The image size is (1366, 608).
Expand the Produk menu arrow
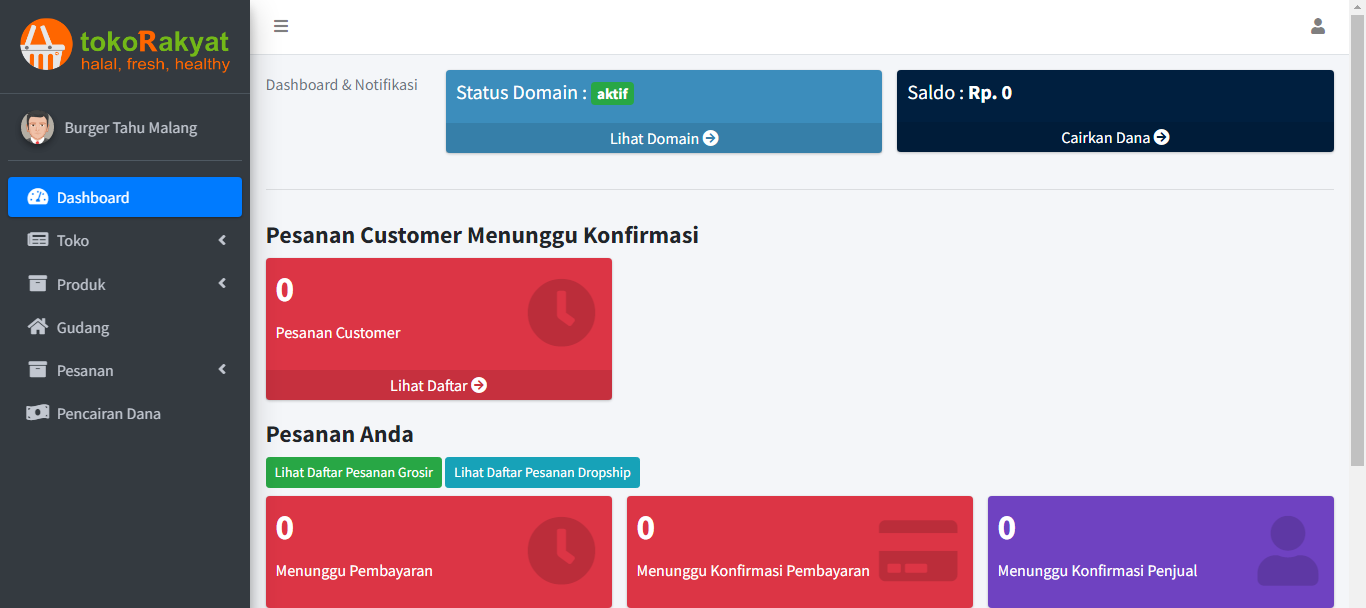coord(222,284)
